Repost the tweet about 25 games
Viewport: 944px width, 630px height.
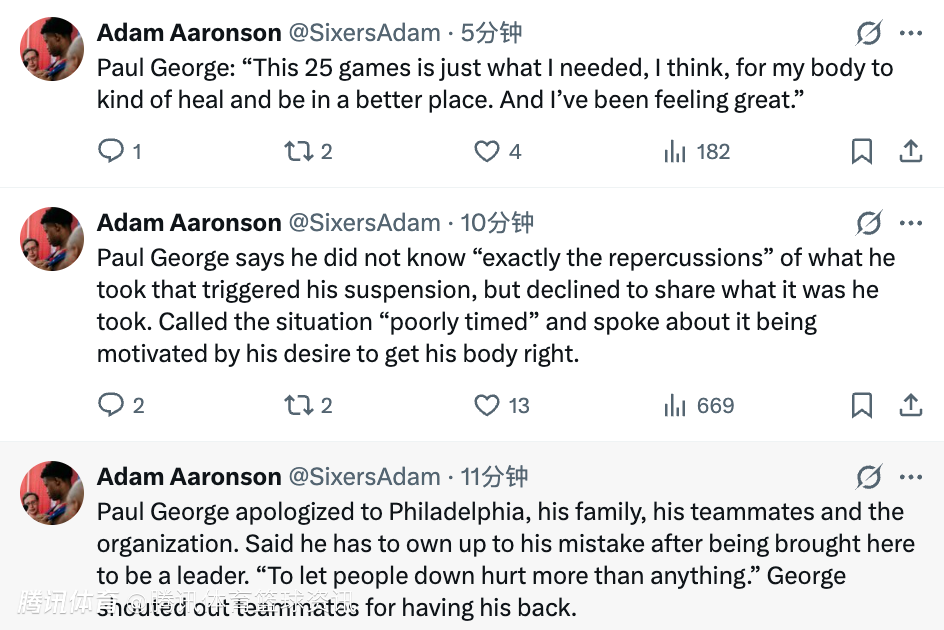297,152
